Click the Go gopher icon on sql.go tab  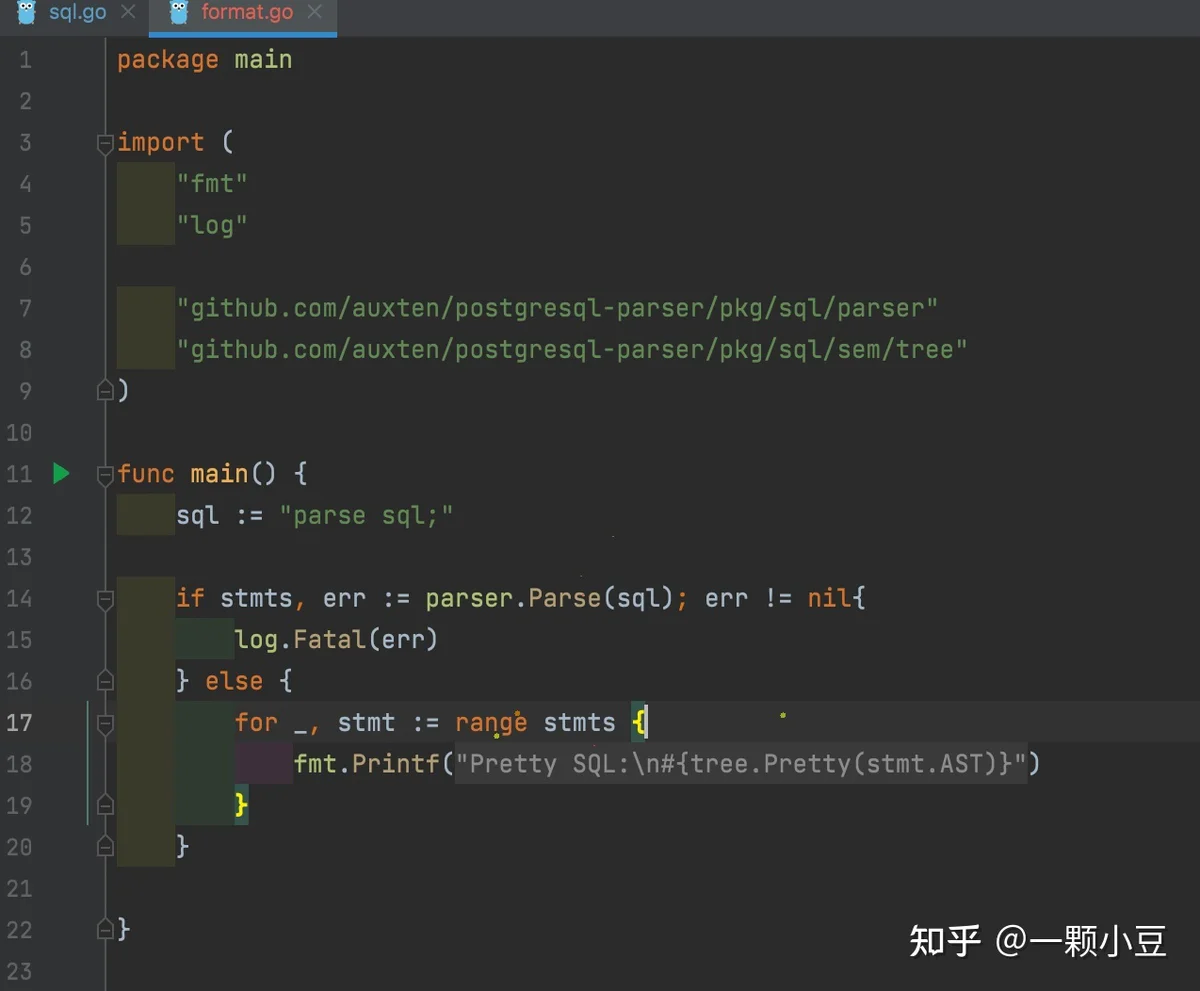point(27,13)
